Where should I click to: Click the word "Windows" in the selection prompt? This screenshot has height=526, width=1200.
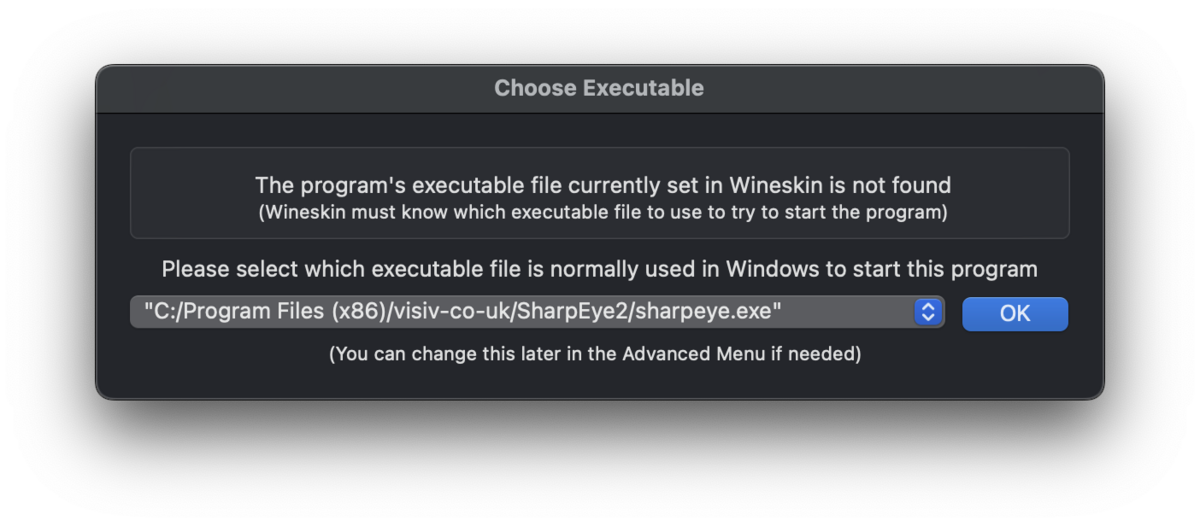click(766, 269)
